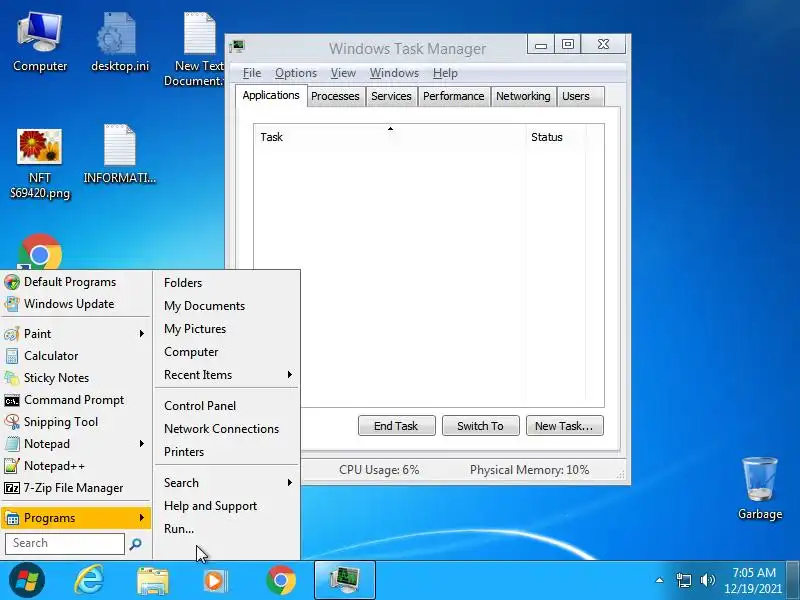Open File Explorer from the taskbar
Screen dimensions: 800x600
coord(153,580)
